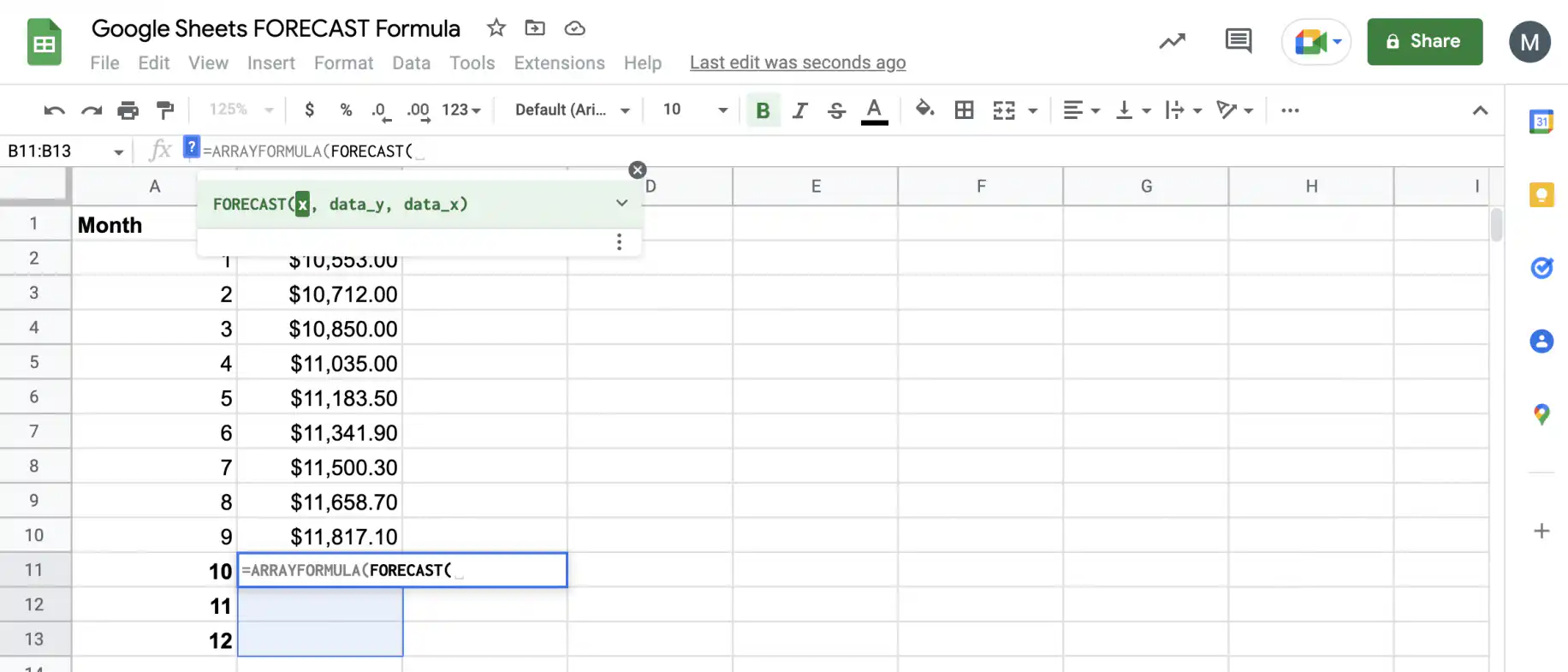Open Google Maps side panel
Image resolution: width=1568 pixels, height=672 pixels.
coord(1541,415)
